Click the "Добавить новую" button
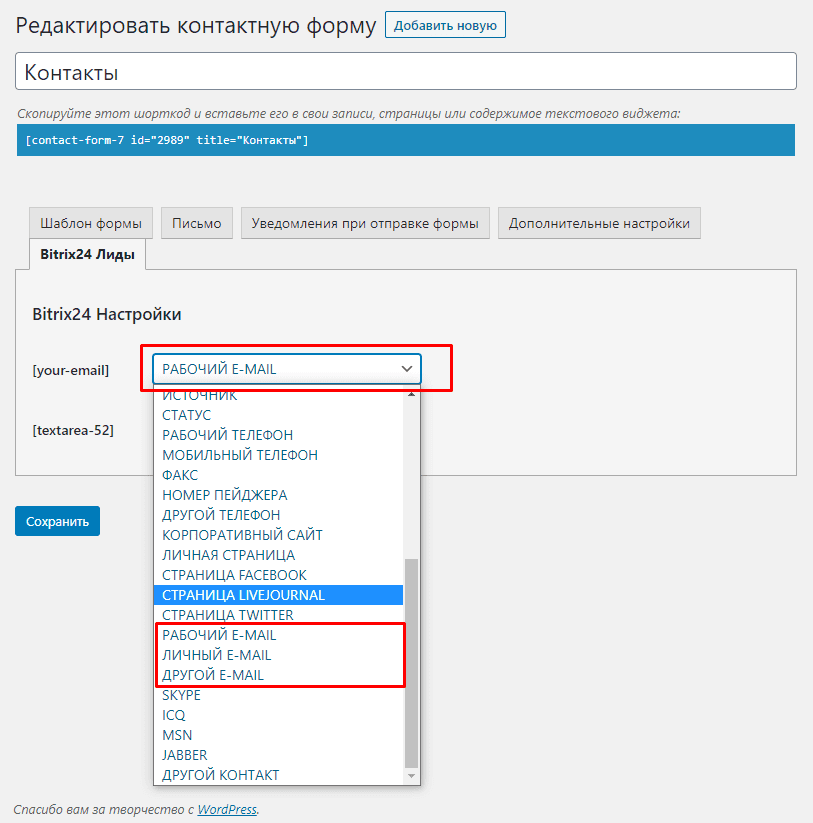Screen dimensions: 813x823 pyautogui.click(x=444, y=25)
